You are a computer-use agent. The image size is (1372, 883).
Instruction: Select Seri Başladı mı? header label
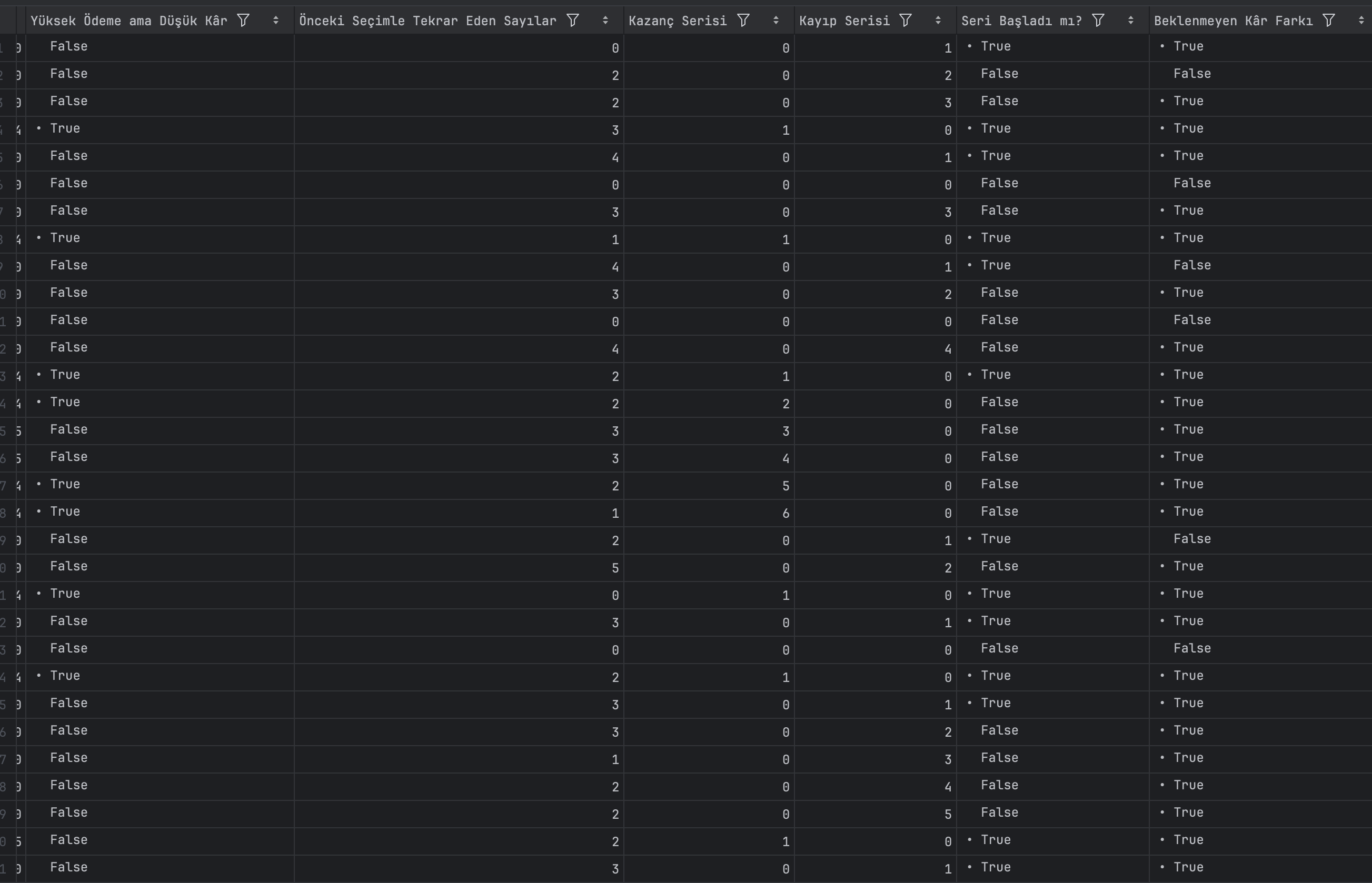click(x=1021, y=21)
